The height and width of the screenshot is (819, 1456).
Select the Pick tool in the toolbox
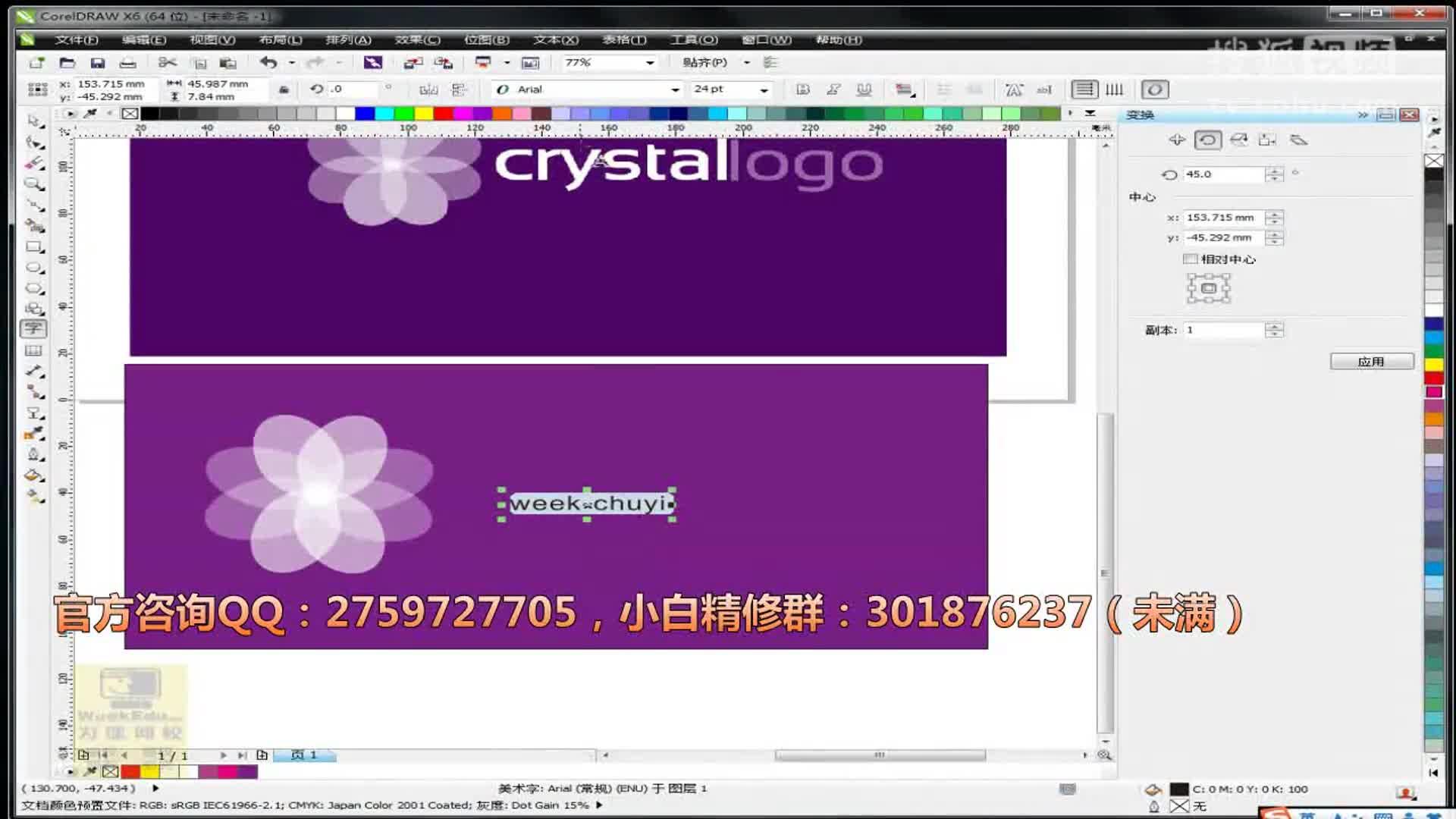(33, 120)
